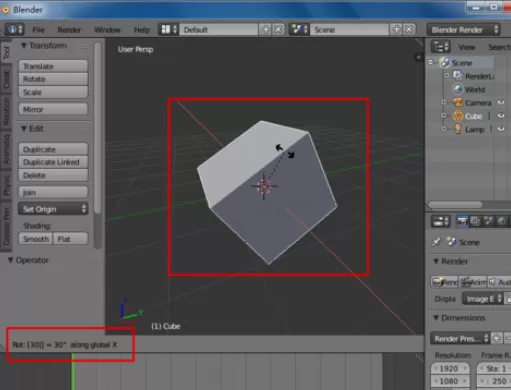Toggle visibility of the Camera
The width and height of the screenshot is (511, 390).
point(501,103)
